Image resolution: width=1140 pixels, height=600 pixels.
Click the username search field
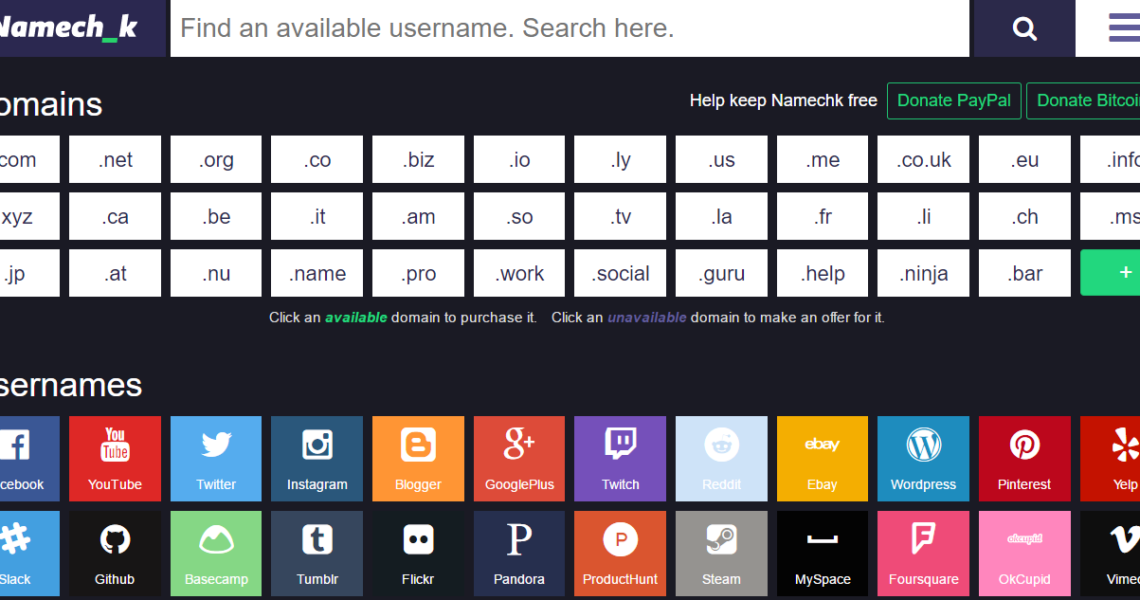pos(569,28)
